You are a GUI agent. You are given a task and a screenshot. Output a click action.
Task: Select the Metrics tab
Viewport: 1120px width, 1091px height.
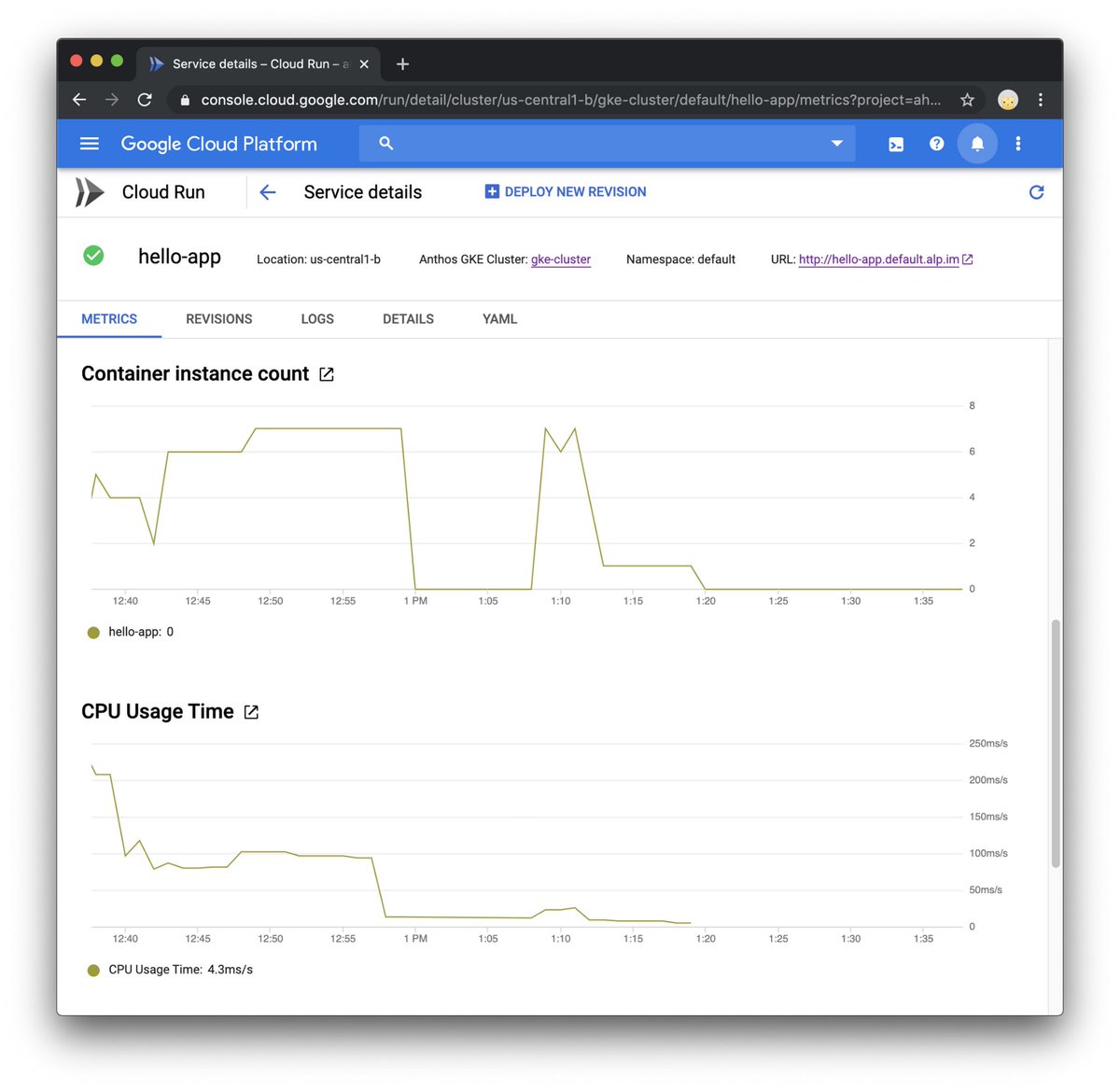click(x=109, y=319)
